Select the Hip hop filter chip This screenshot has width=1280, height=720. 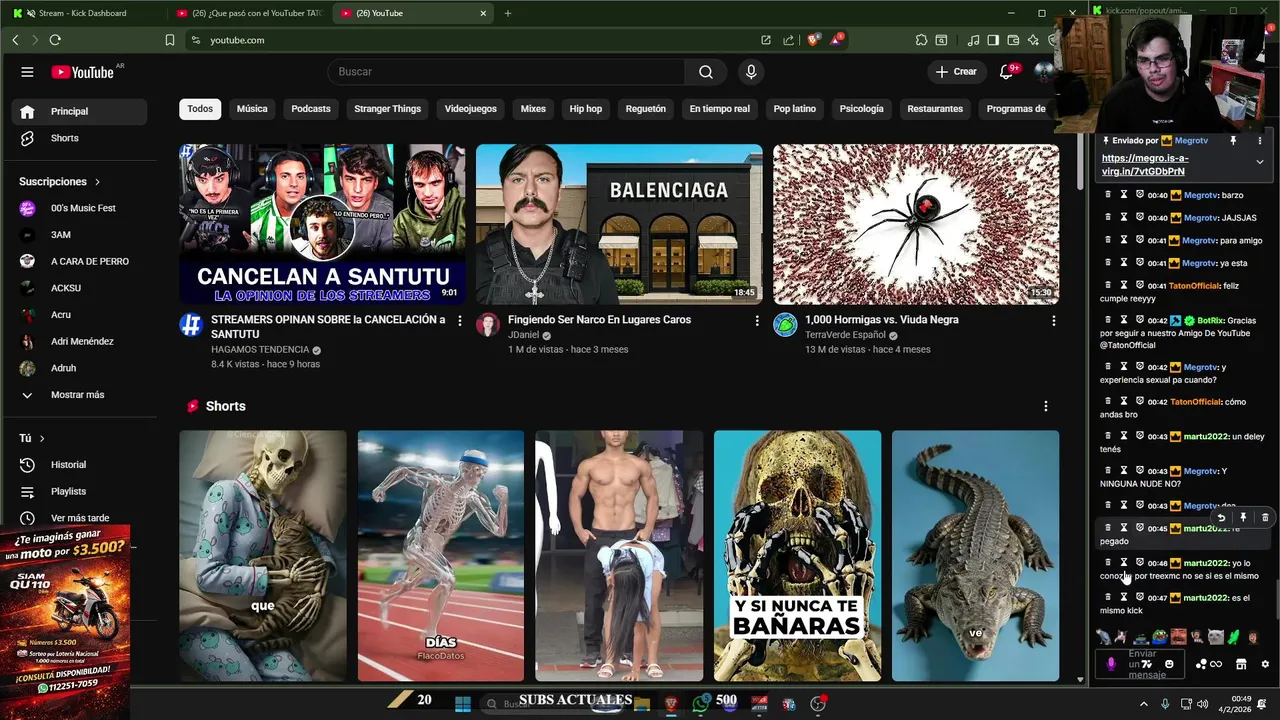tap(586, 109)
